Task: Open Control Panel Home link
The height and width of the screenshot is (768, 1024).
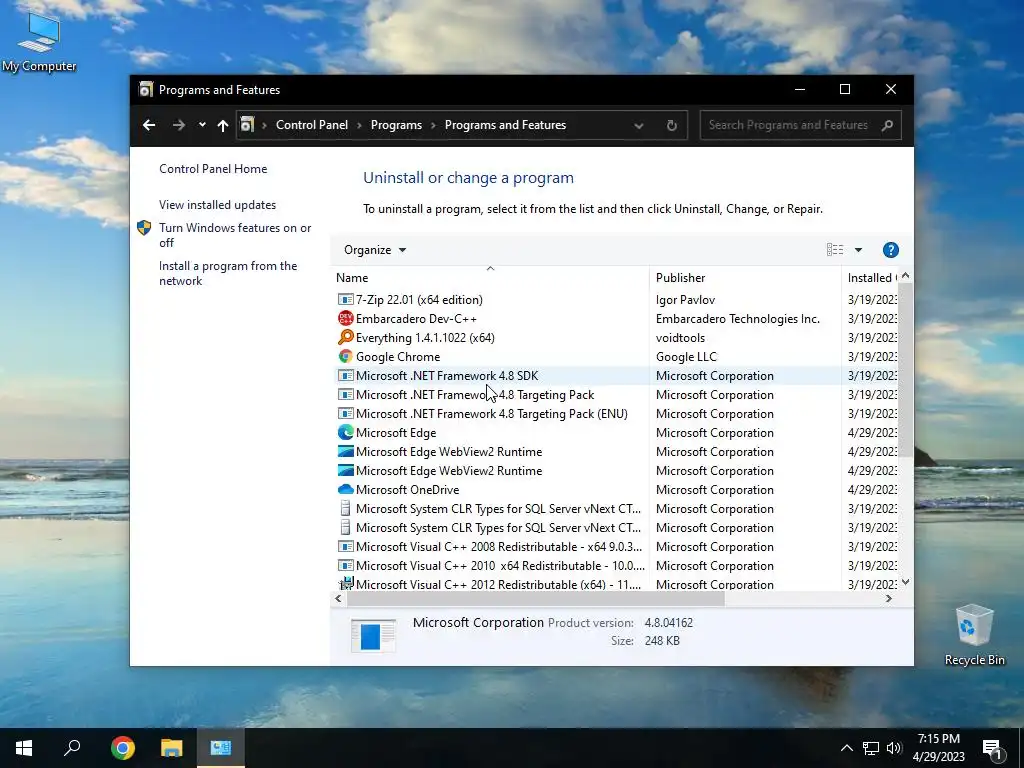Action: coord(213,168)
